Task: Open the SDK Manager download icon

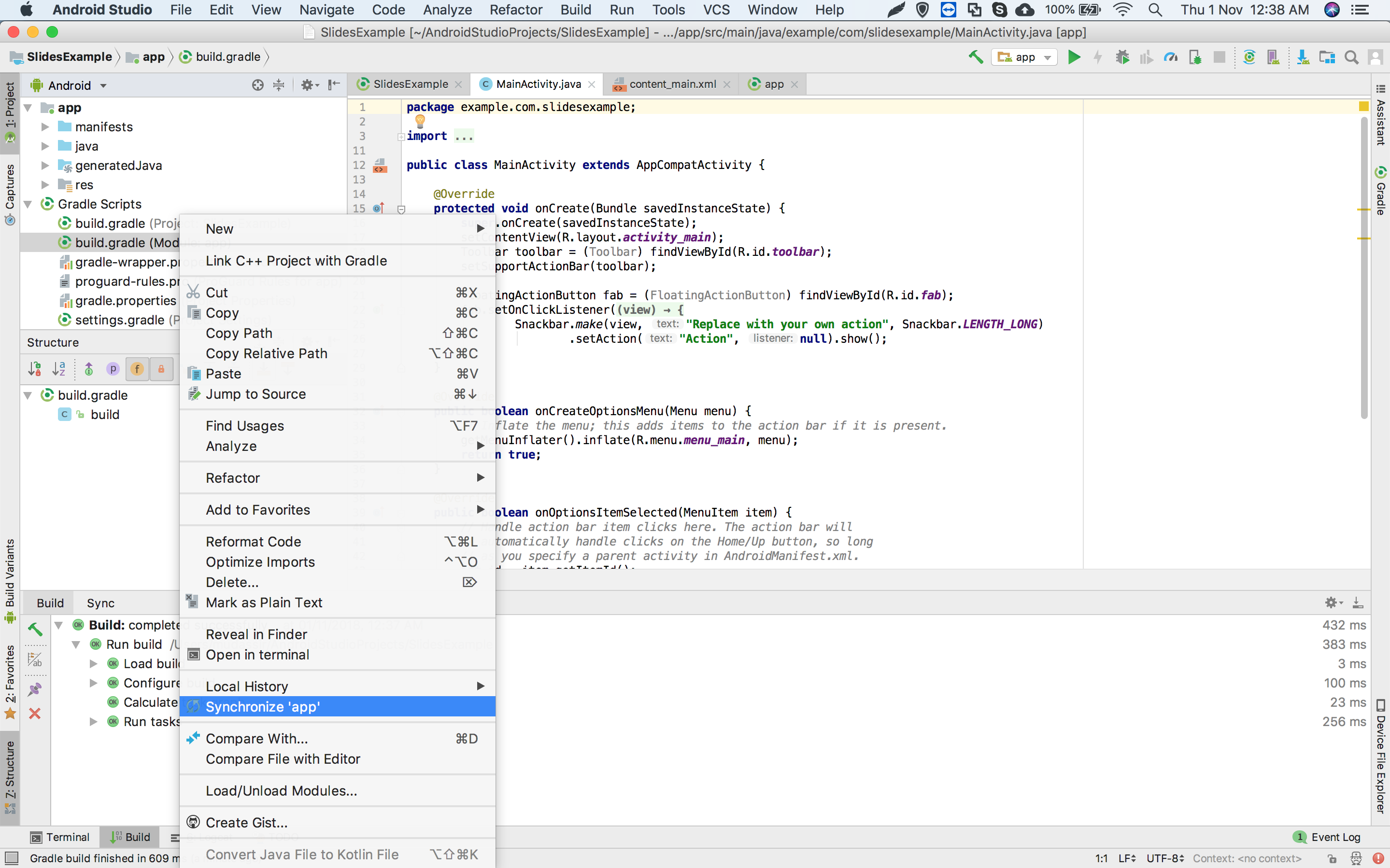Action: click(1303, 57)
